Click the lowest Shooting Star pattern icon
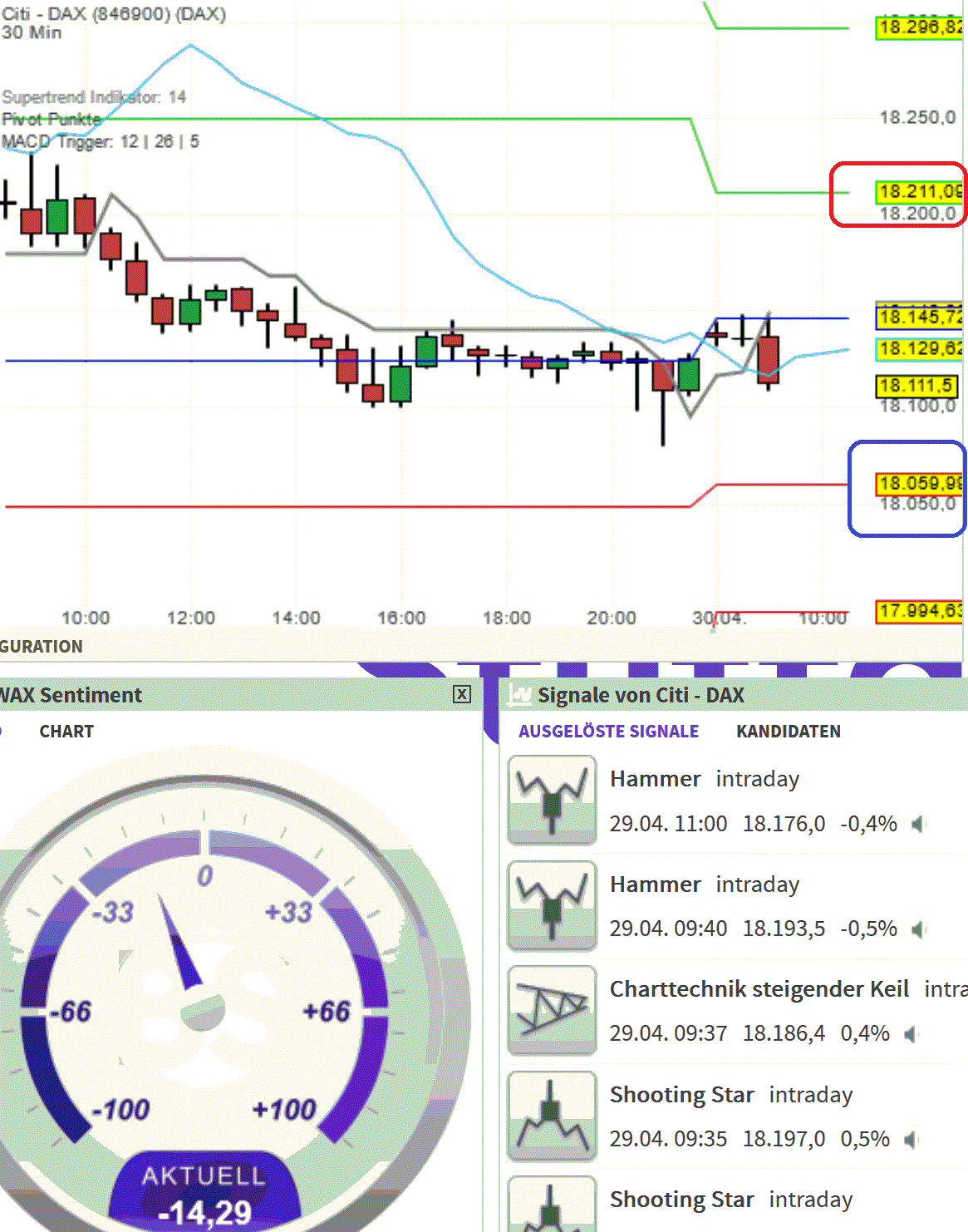This screenshot has height=1232, width=968. click(x=551, y=1209)
